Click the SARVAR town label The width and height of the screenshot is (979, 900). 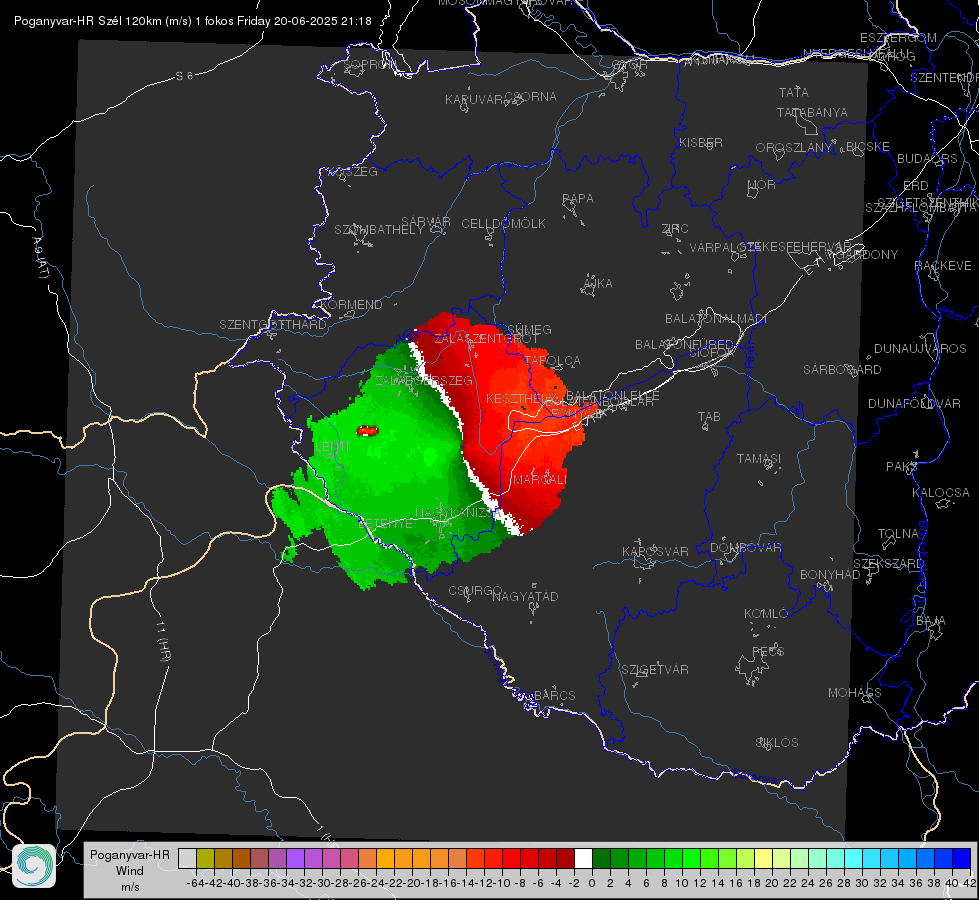click(426, 222)
